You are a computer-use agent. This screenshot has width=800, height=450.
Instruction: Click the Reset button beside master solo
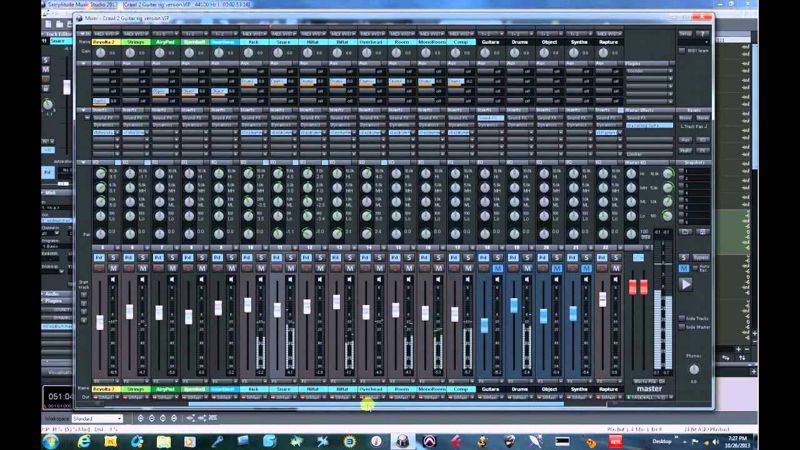point(701,258)
